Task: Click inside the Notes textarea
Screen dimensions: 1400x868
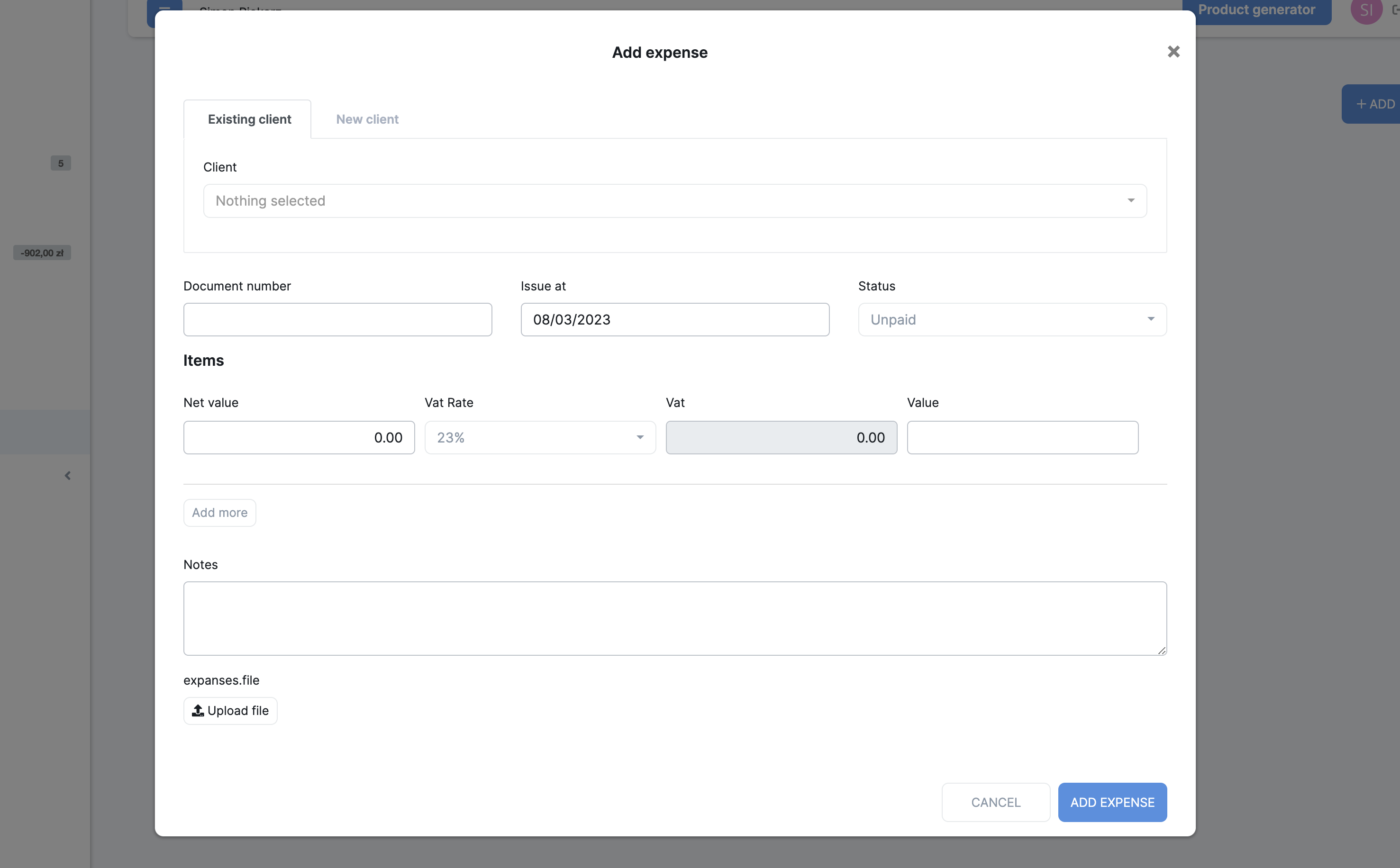Action: coord(674,618)
